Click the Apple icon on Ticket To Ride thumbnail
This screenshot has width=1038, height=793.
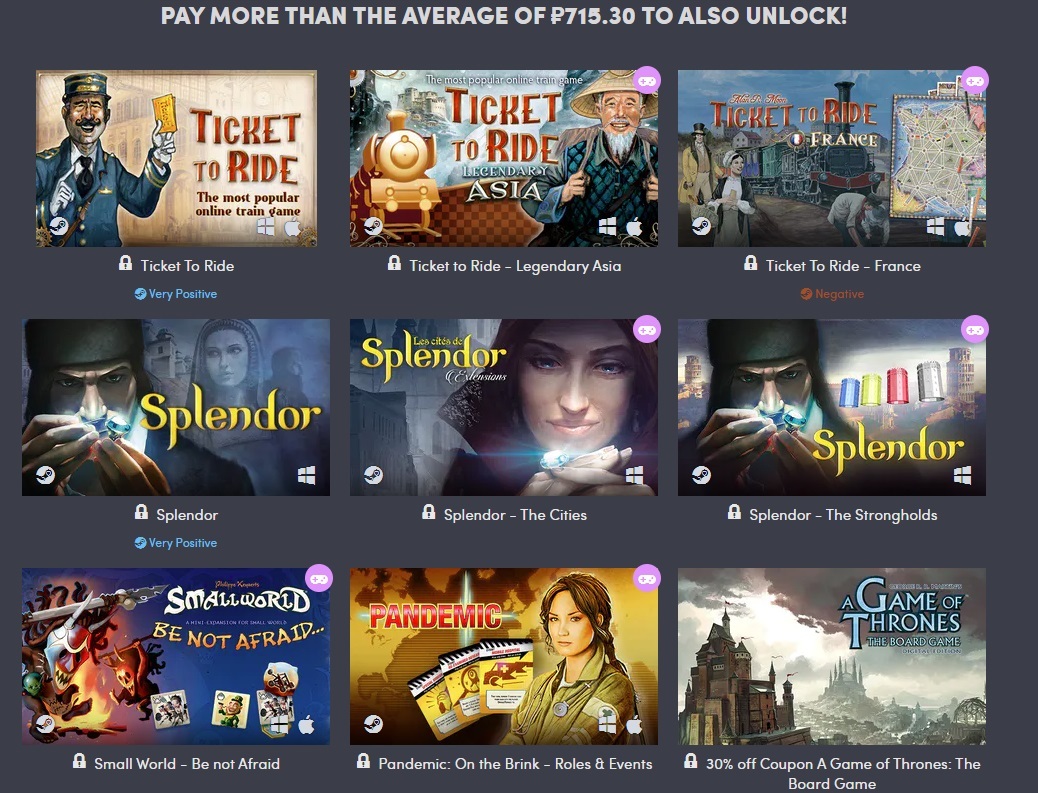point(292,227)
